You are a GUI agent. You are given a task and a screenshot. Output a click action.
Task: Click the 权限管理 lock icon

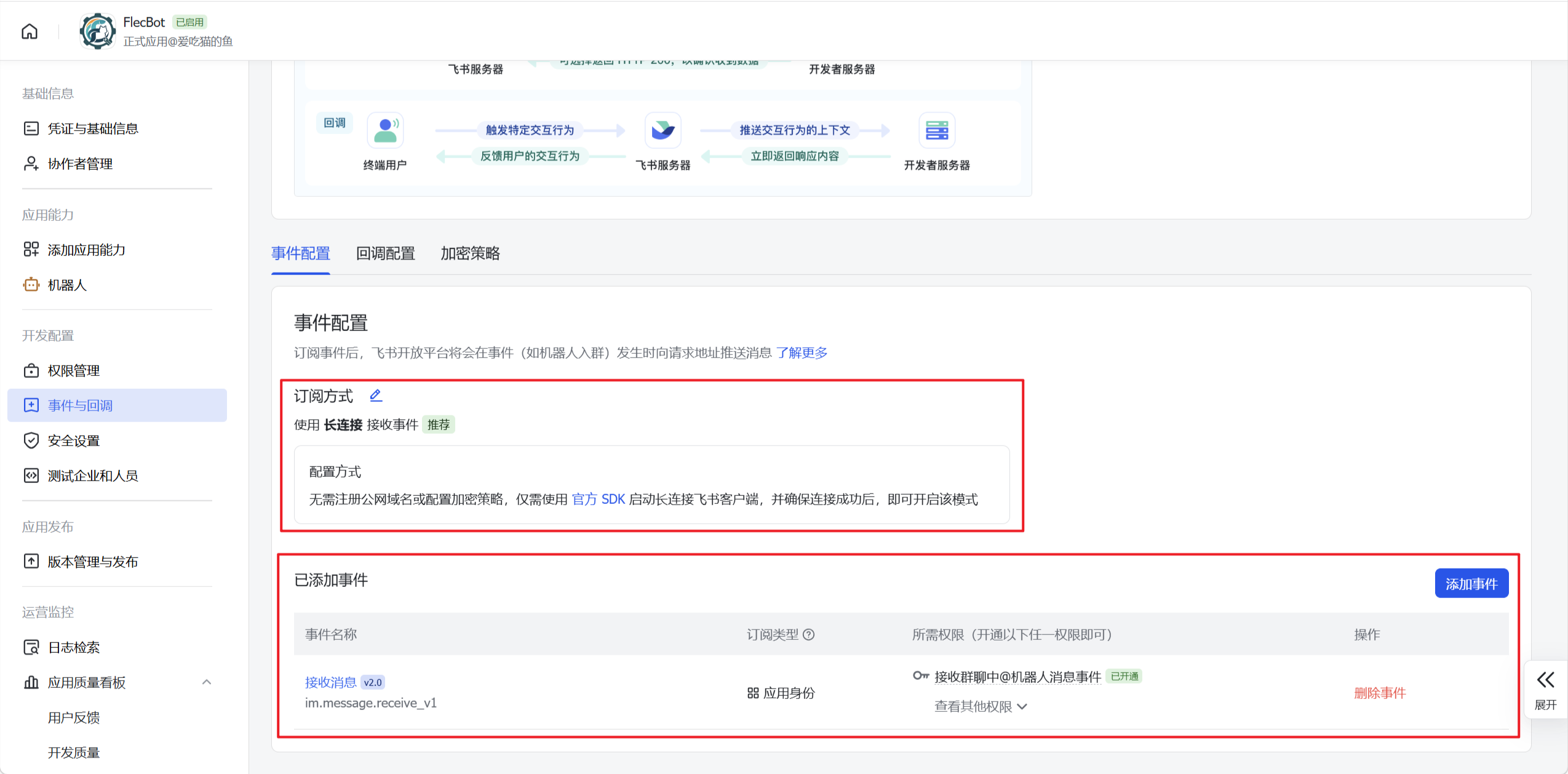[x=31, y=370]
